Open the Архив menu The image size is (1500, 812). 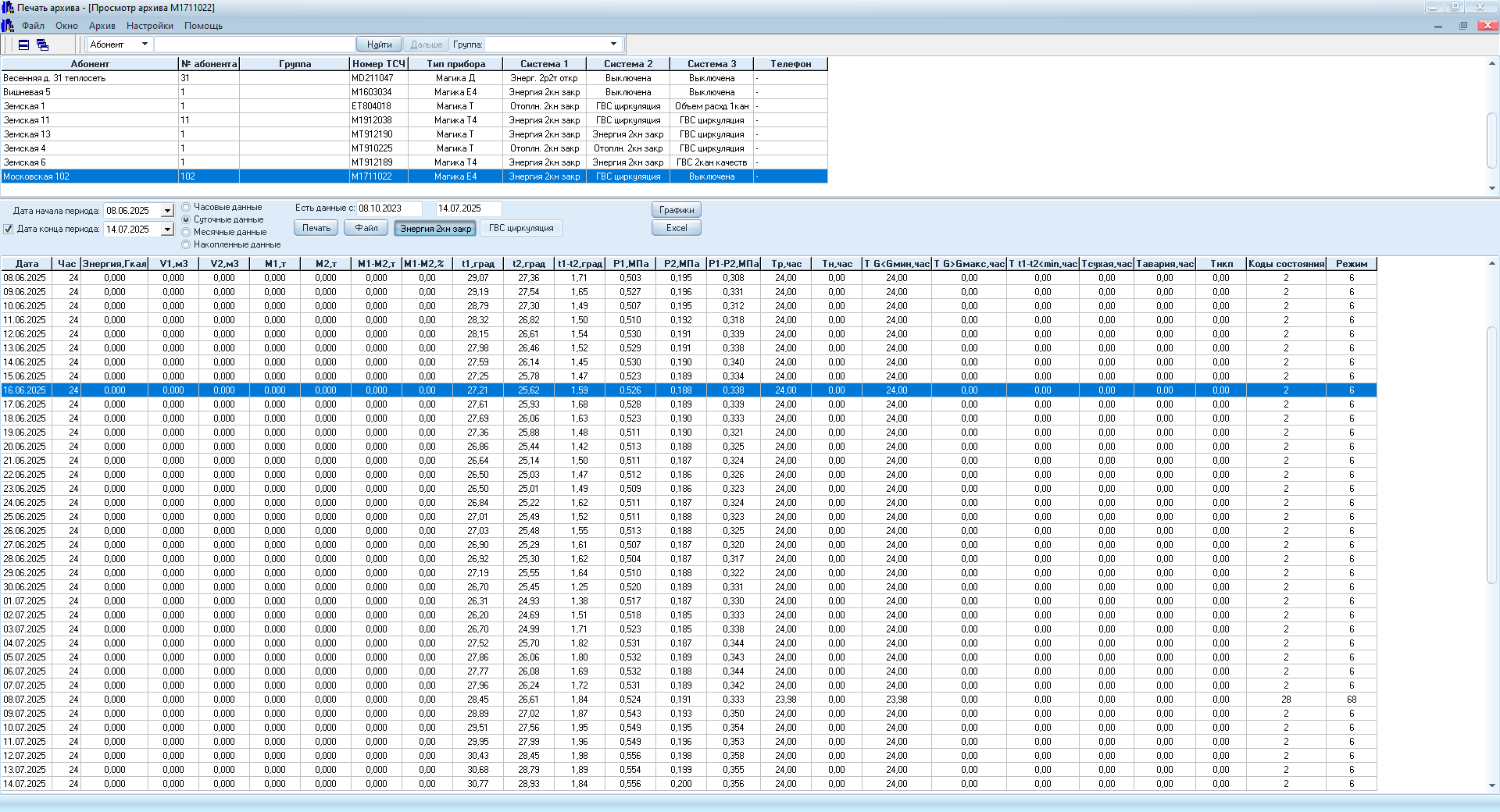[102, 26]
